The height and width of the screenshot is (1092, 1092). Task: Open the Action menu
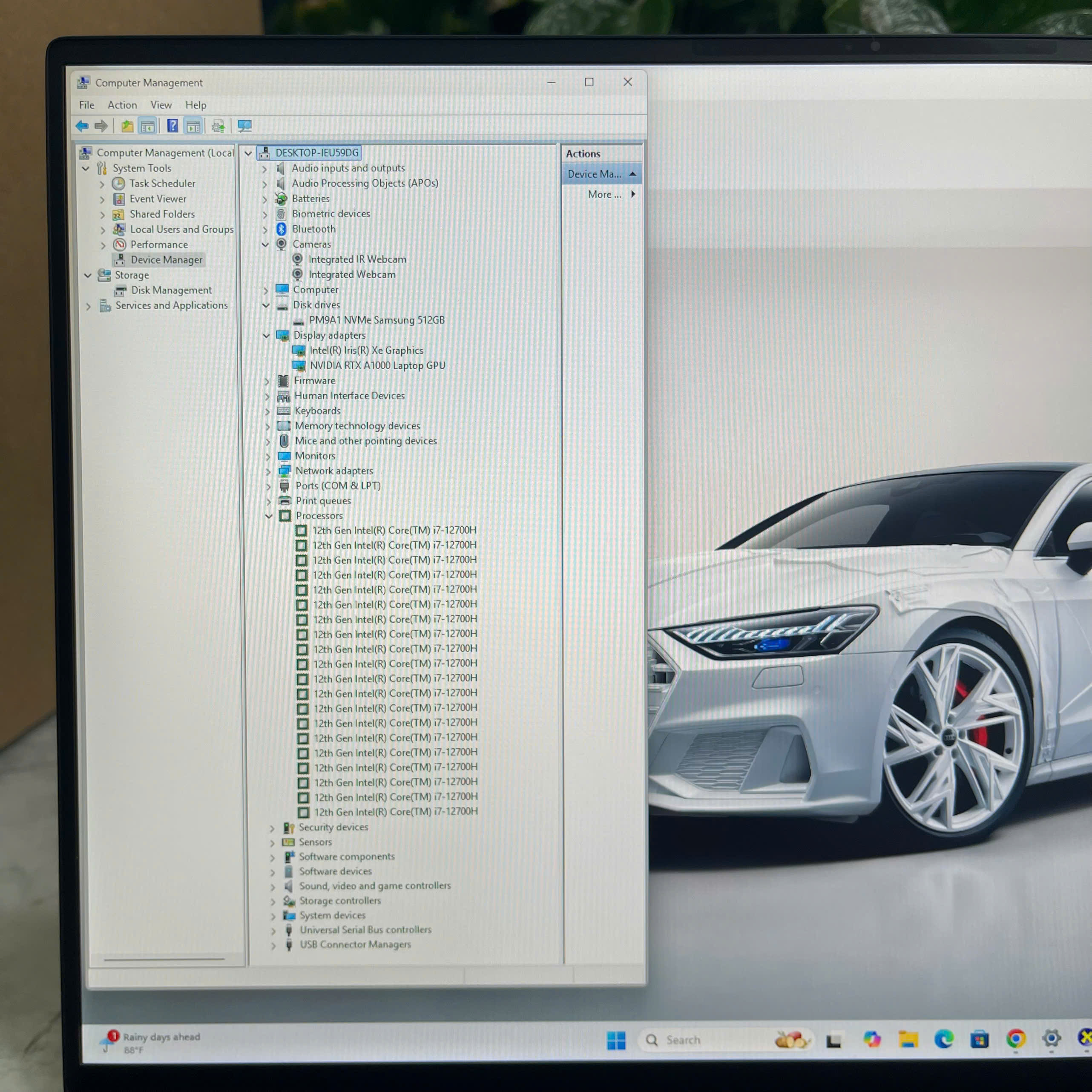tap(122, 105)
